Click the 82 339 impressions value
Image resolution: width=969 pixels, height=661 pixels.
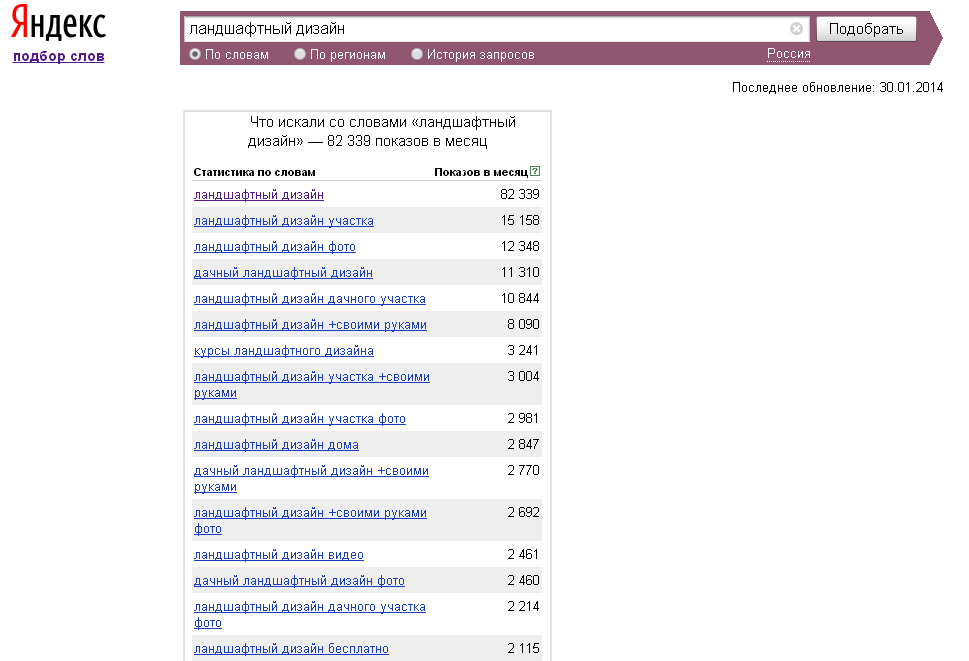point(520,195)
